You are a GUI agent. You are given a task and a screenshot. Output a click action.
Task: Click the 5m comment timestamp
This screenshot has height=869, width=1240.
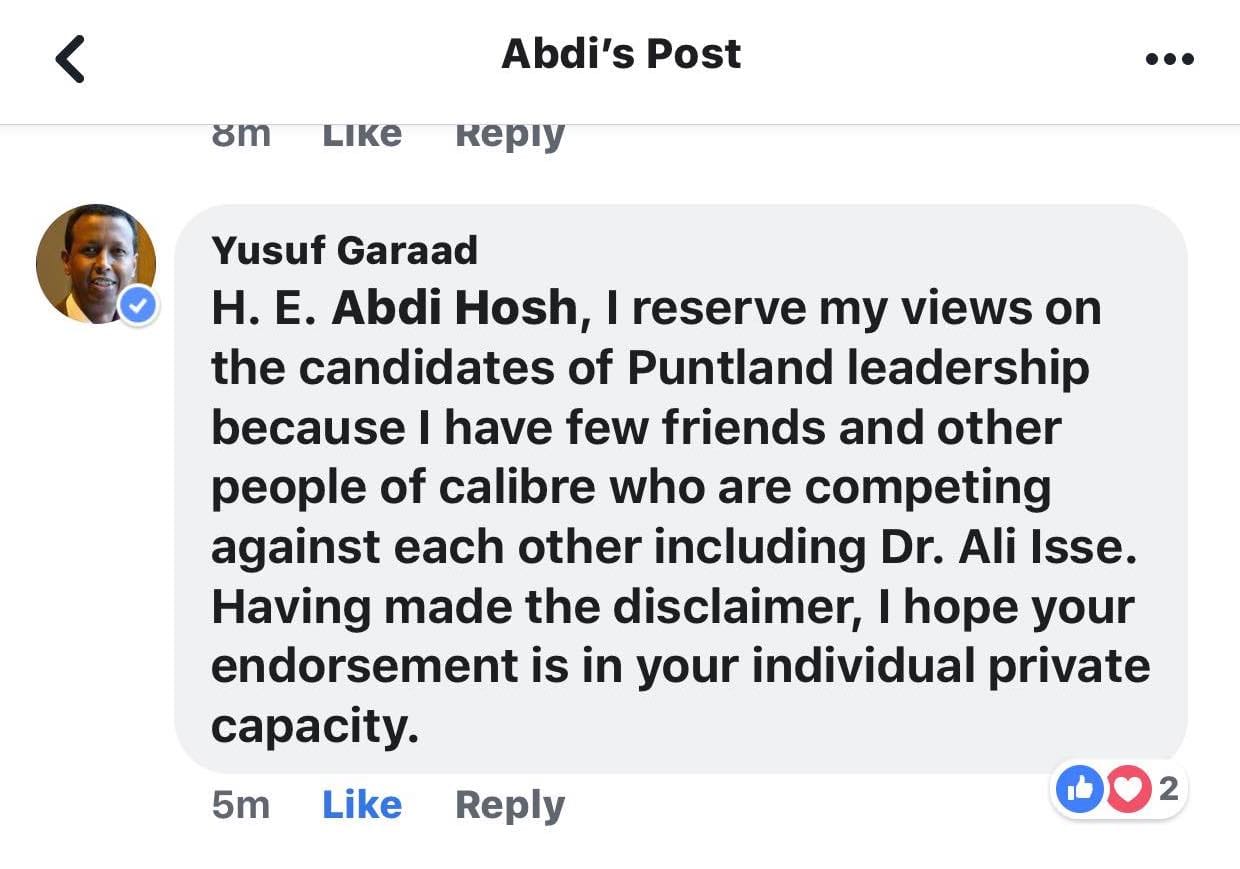[x=240, y=805]
